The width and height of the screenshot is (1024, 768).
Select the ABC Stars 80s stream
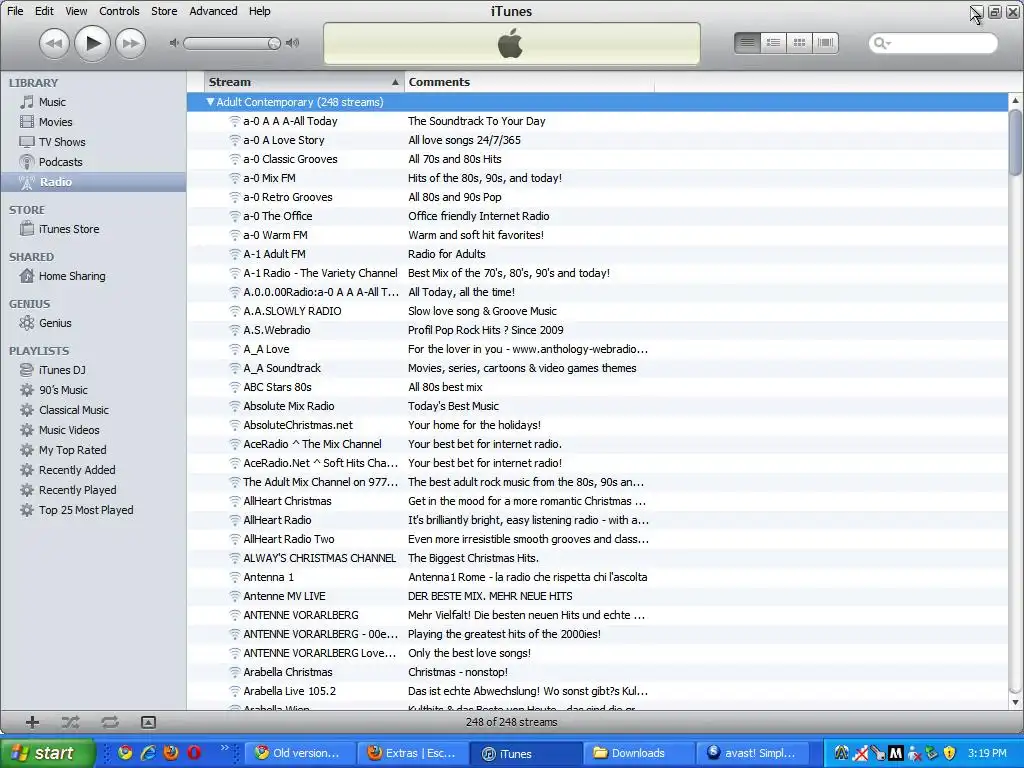point(598,387)
